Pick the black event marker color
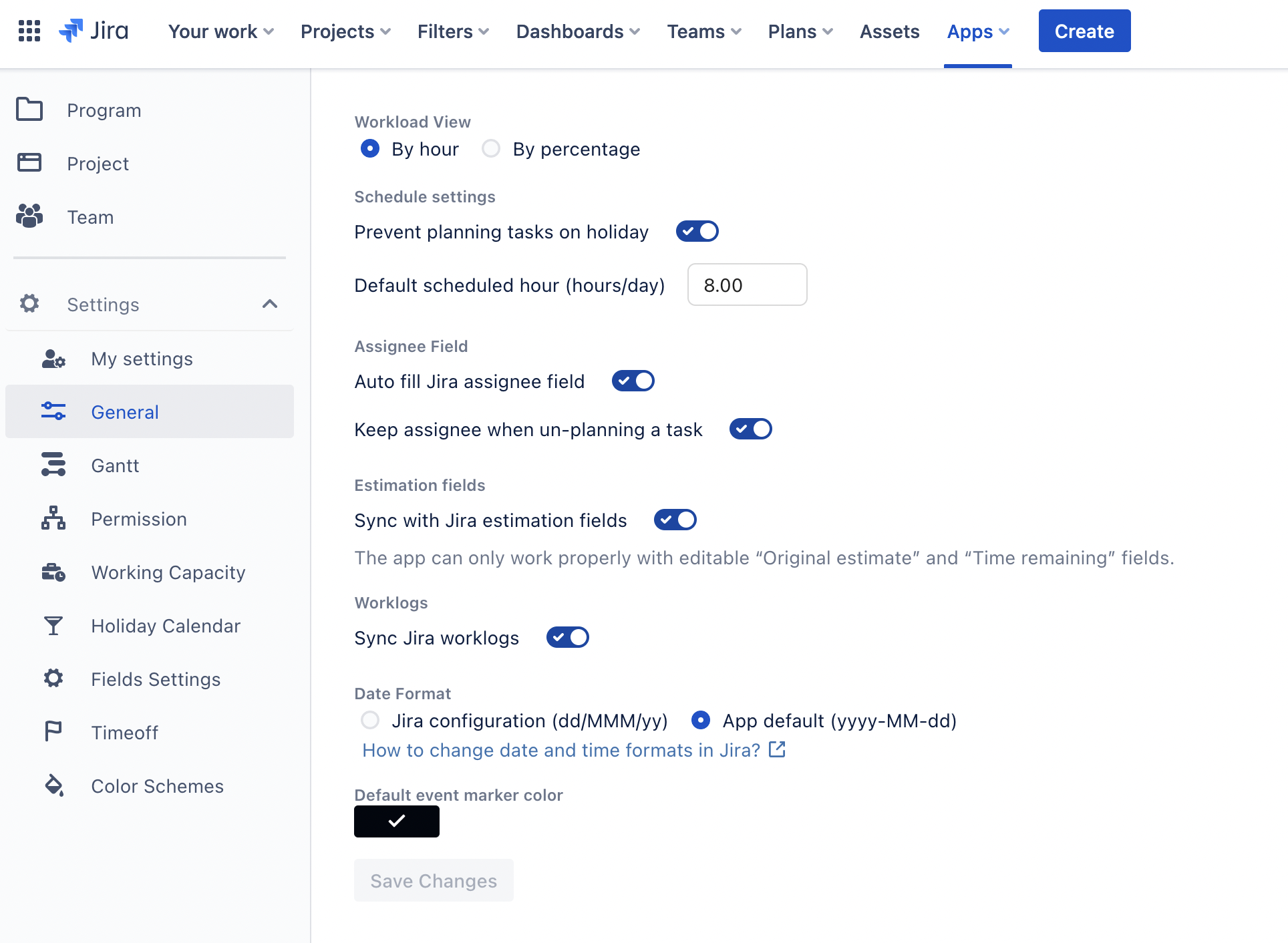 pyautogui.click(x=397, y=821)
